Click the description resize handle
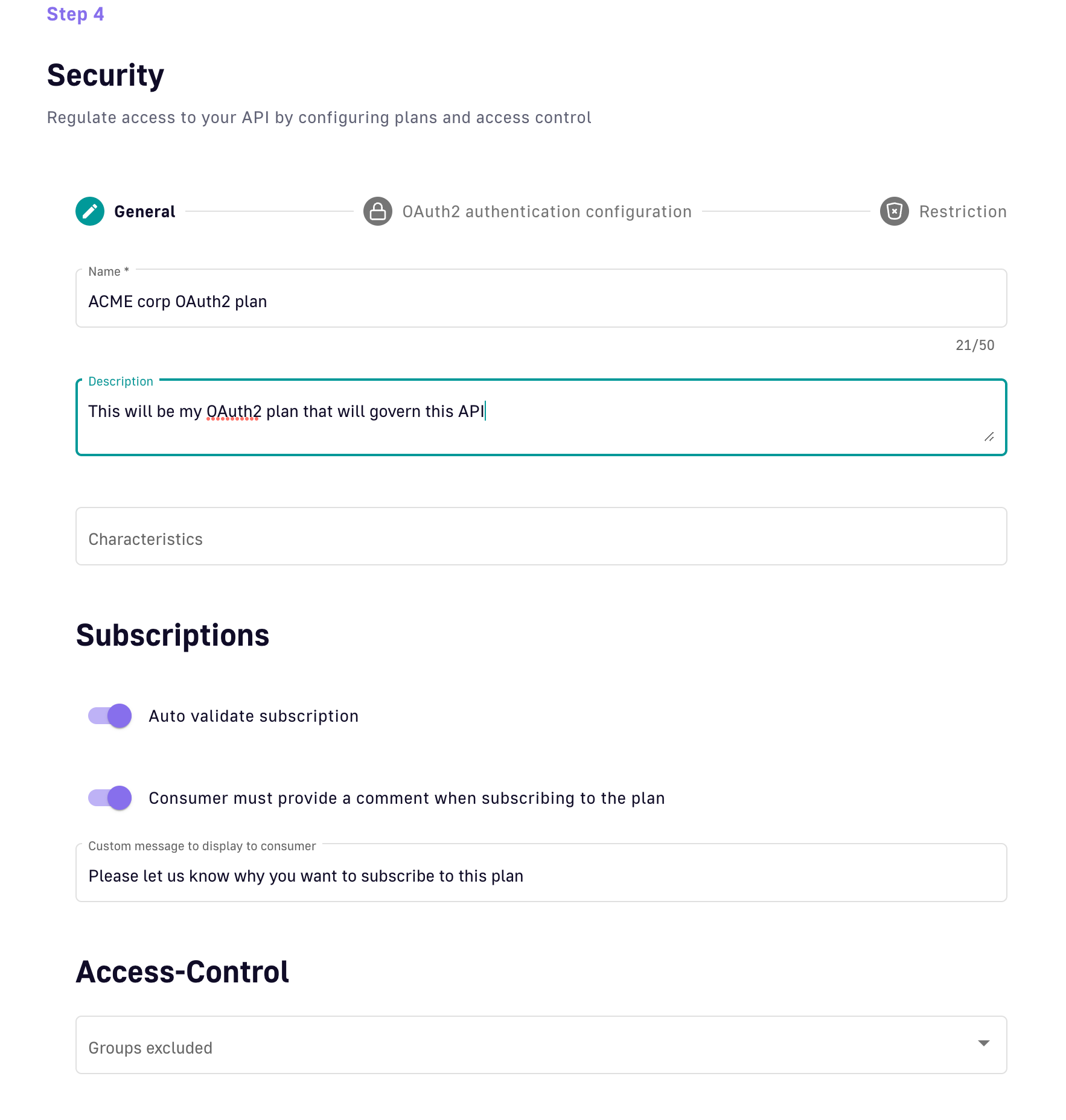Image resolution: width=1066 pixels, height=1120 pixels. pyautogui.click(x=989, y=437)
